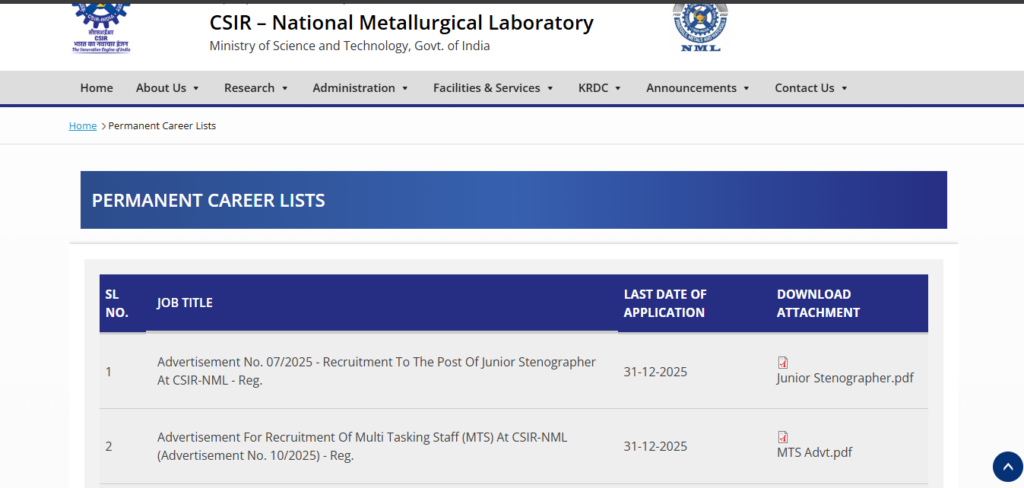Download Junior Stenographer.pdf file

pyautogui.click(x=845, y=378)
